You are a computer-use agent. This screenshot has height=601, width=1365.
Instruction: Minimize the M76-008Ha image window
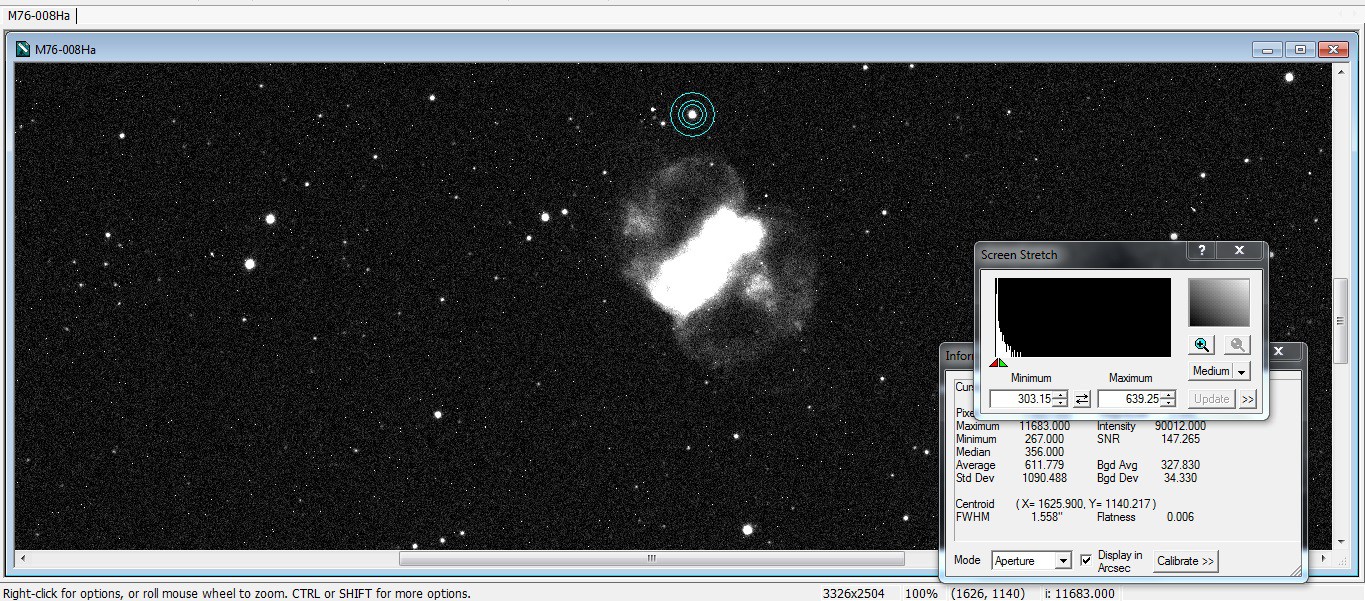coord(1267,49)
